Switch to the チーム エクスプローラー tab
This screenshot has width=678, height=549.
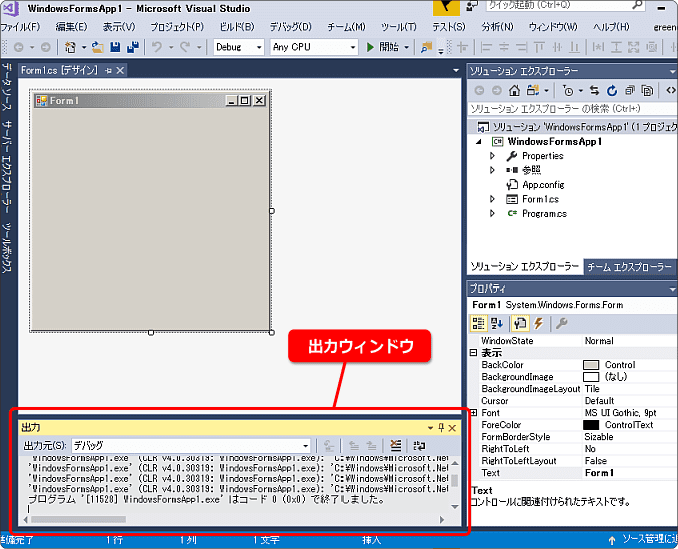pyautogui.click(x=629, y=267)
